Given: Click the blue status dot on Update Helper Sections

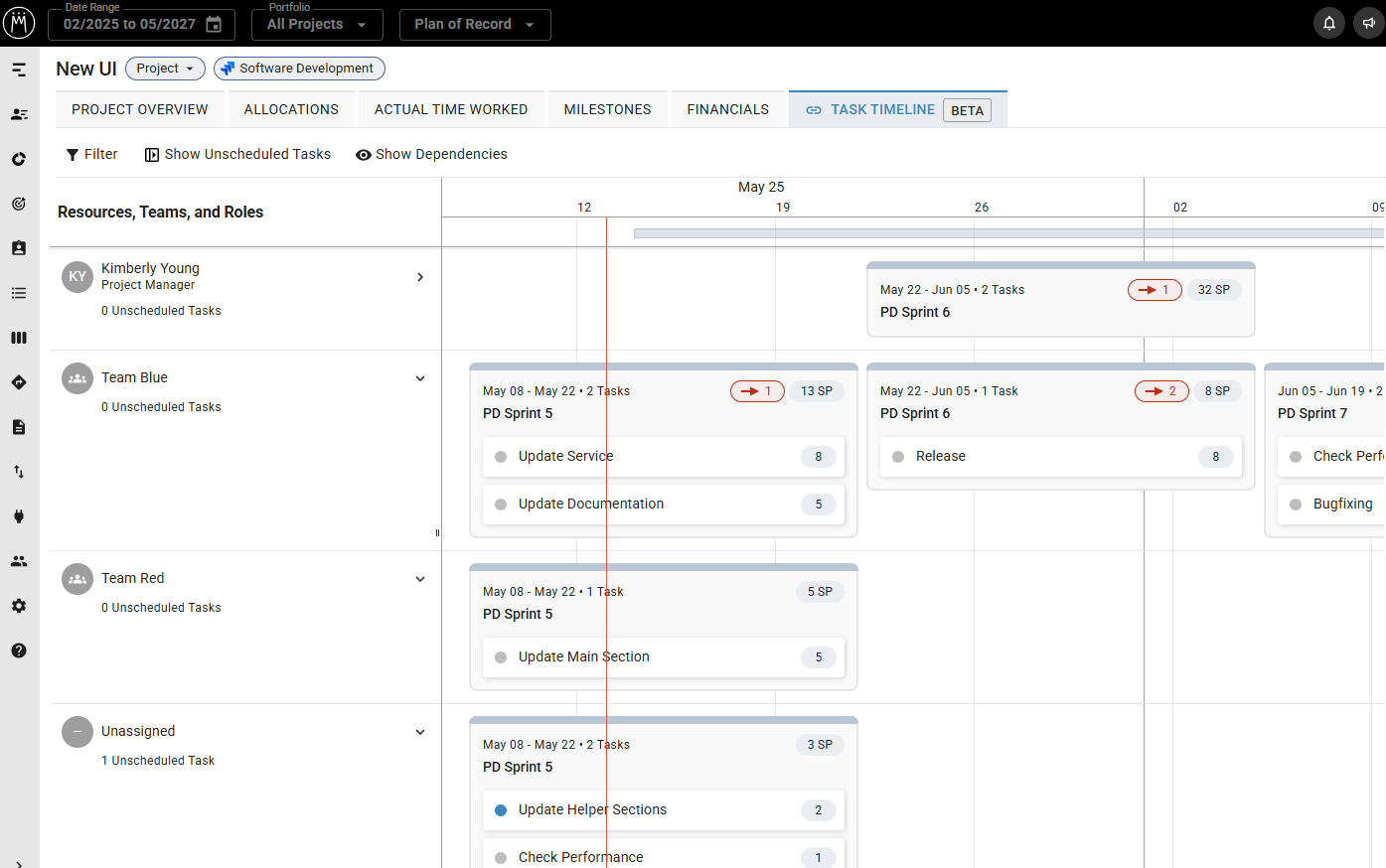Looking at the screenshot, I should point(501,810).
